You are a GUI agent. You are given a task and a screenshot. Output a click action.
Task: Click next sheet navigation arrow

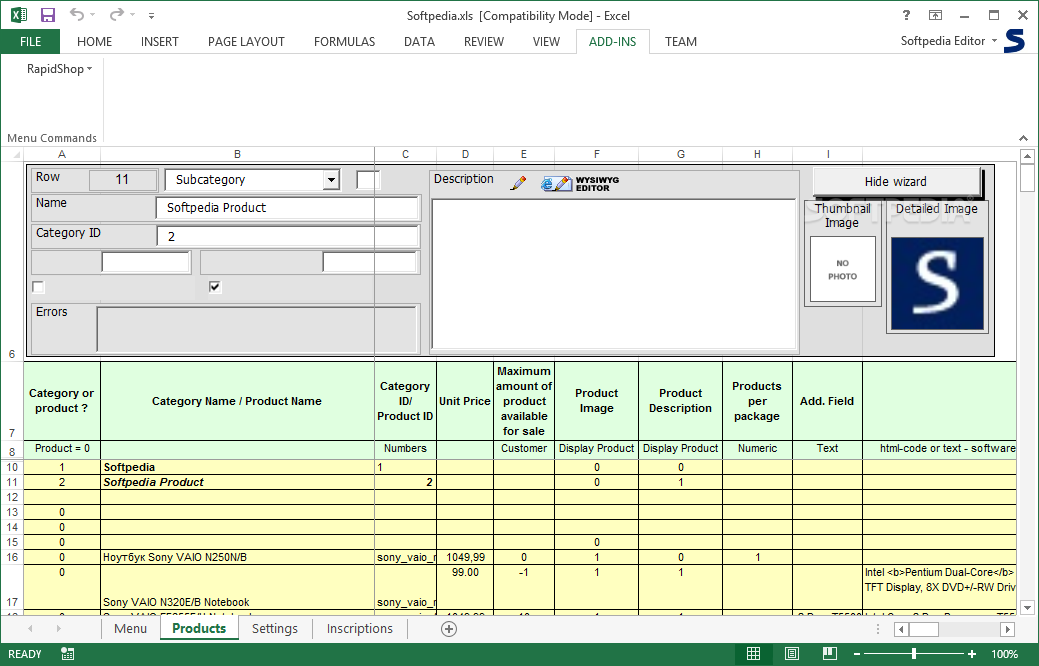coord(58,628)
